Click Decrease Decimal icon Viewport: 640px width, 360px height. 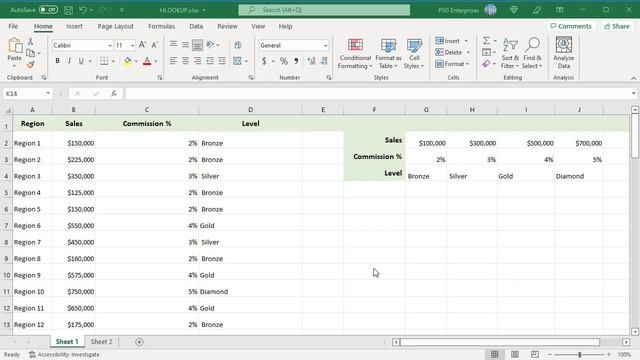[324, 61]
